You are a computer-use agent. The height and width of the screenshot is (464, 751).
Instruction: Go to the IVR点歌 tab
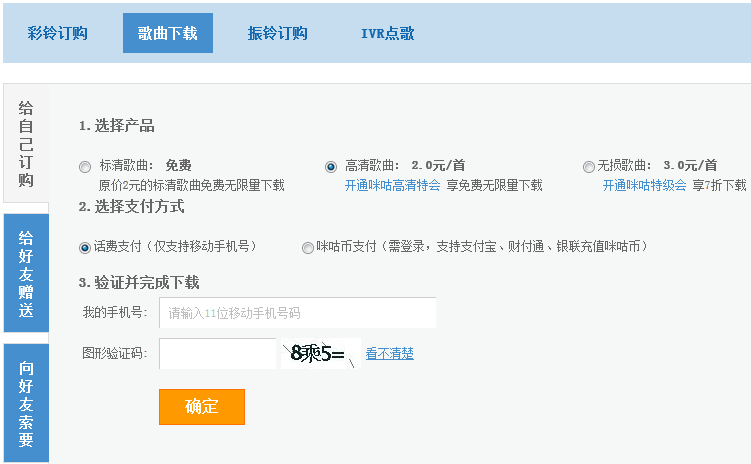[x=388, y=33]
